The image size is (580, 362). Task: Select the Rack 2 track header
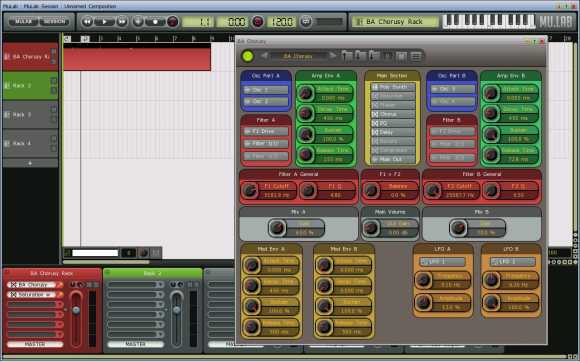coord(30,85)
